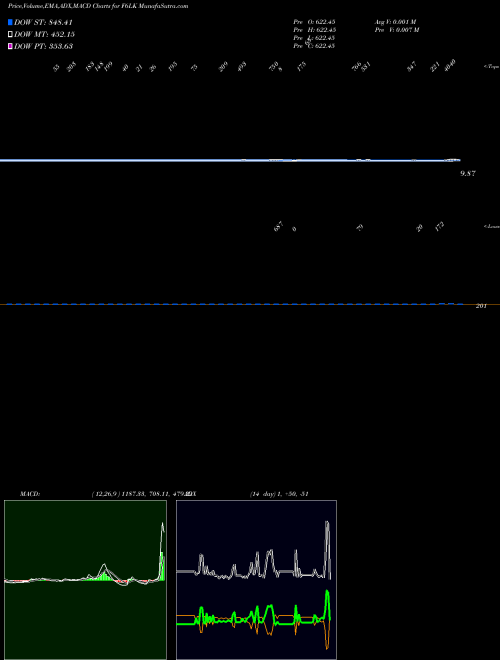
Task: Select the DOW ST: 848.41 label
Action: coord(43,22)
